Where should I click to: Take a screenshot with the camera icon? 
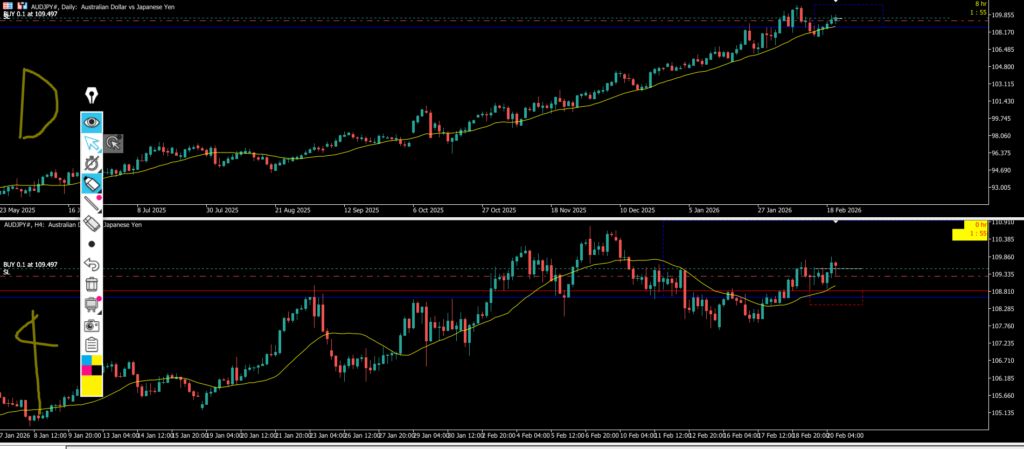coord(91,325)
